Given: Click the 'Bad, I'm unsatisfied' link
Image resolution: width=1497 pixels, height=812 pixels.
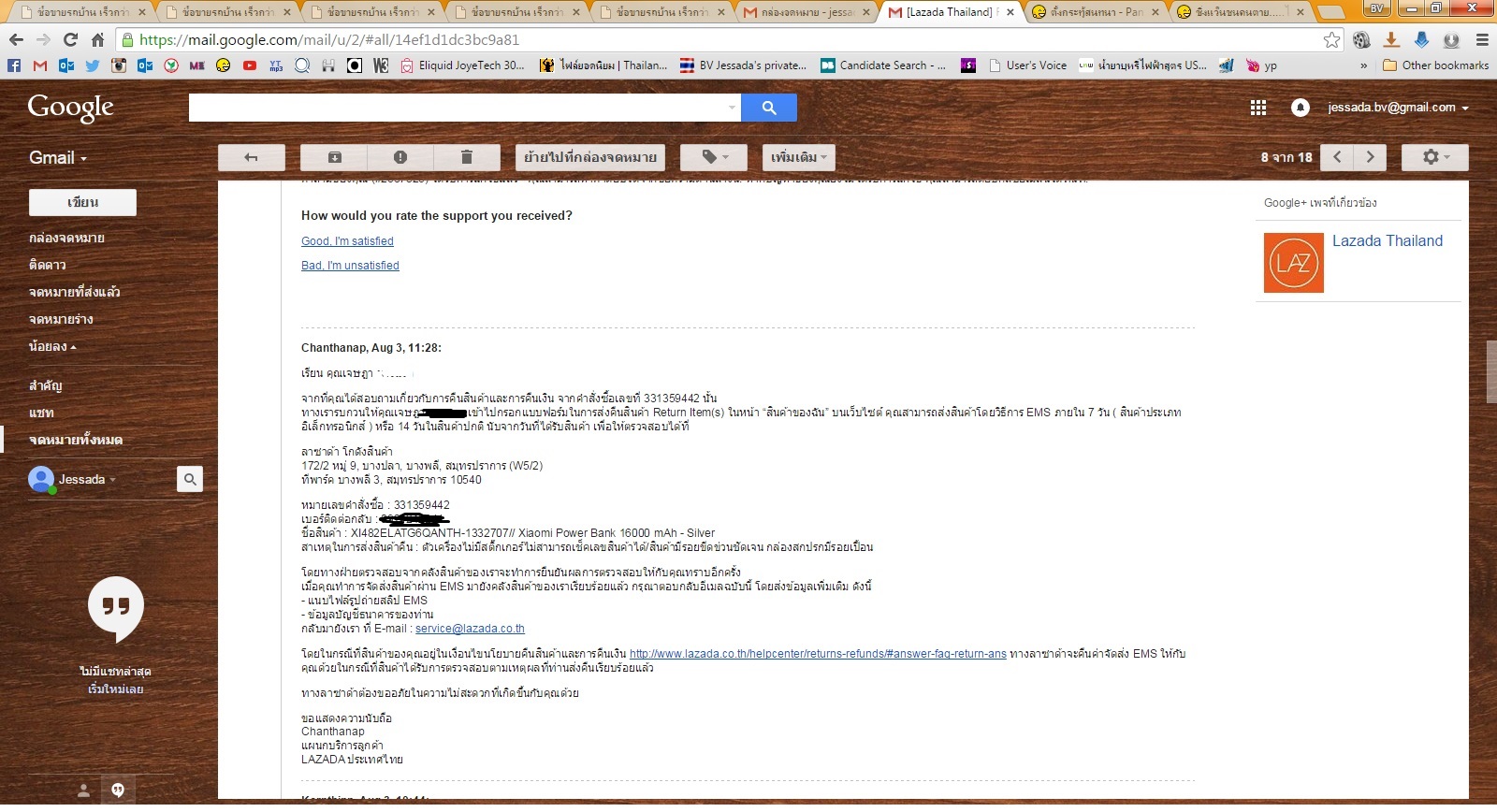Looking at the screenshot, I should [x=350, y=266].
